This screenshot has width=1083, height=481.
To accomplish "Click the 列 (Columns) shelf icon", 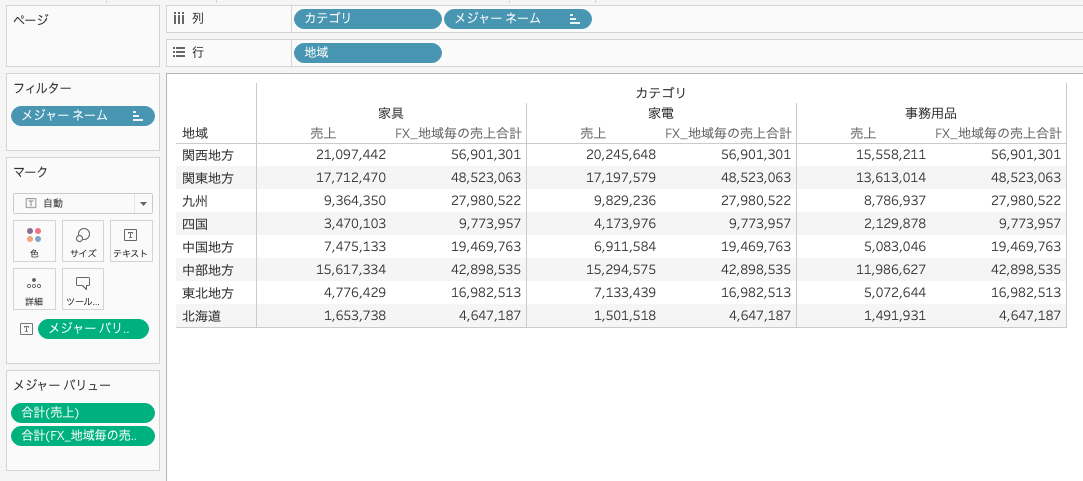I will click(179, 18).
